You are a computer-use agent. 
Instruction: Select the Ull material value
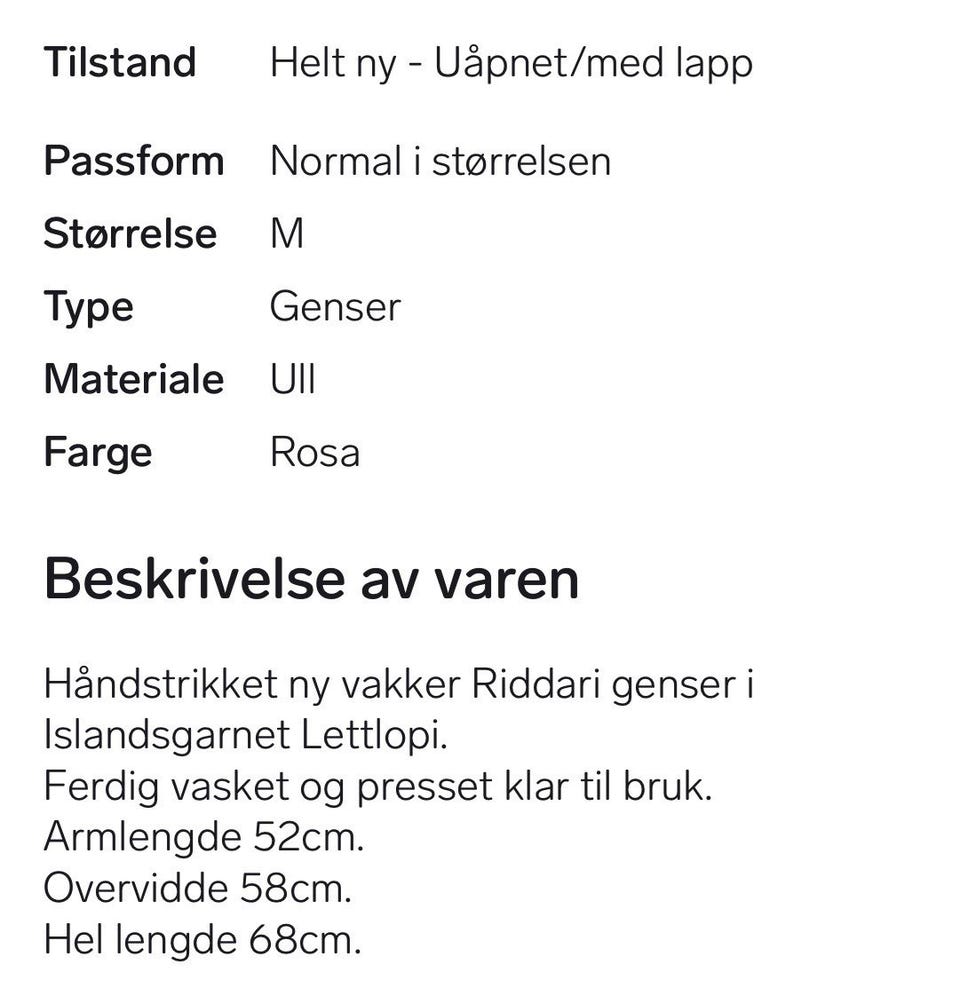[292, 379]
